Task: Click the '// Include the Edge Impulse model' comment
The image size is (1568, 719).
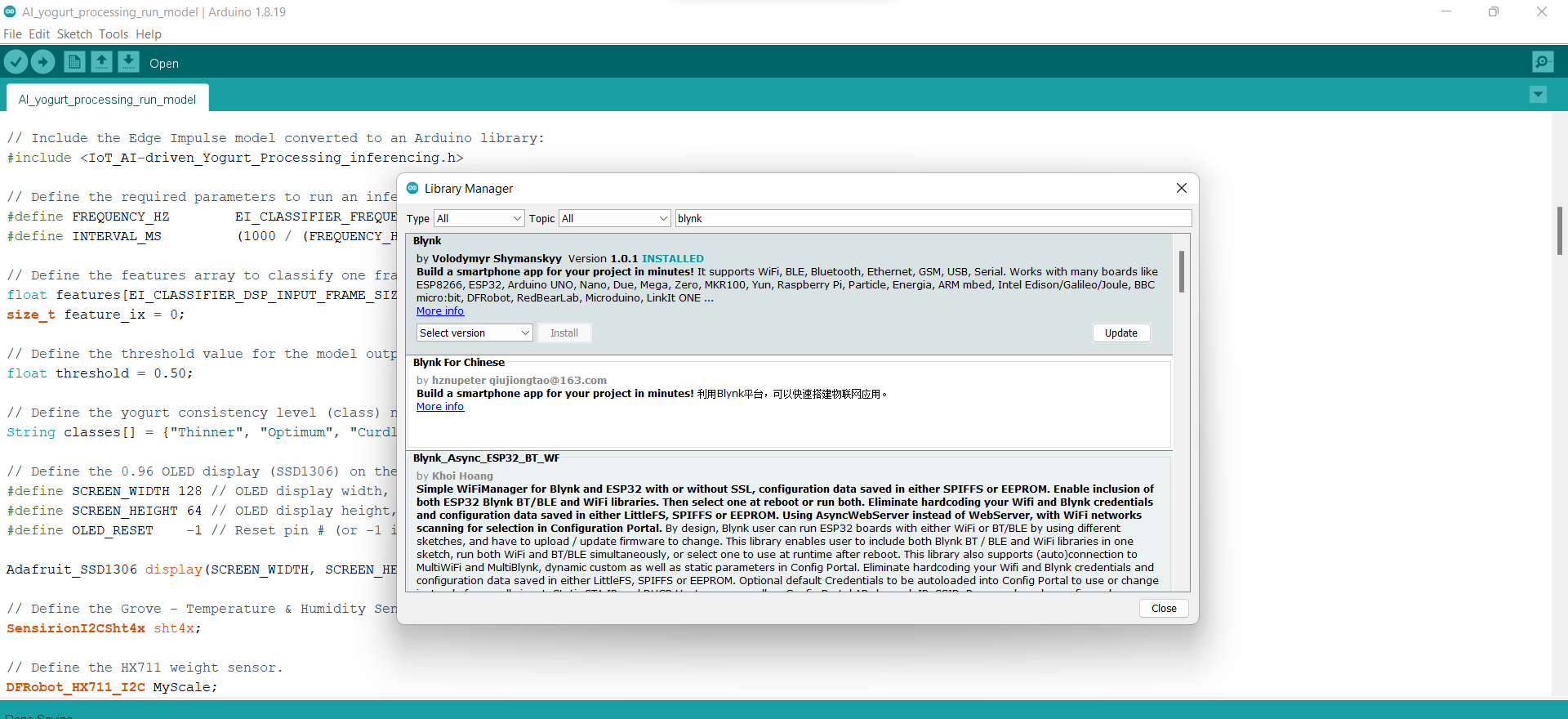Action: [275, 138]
